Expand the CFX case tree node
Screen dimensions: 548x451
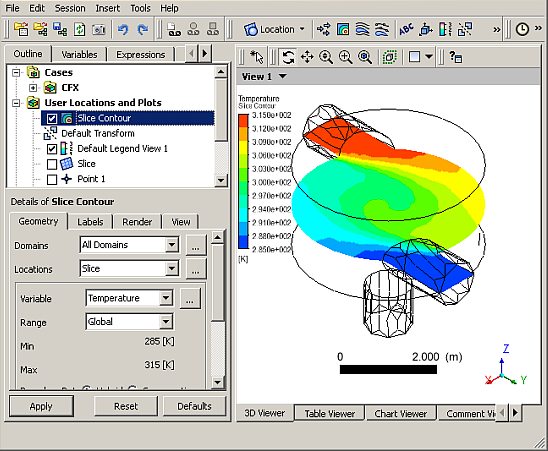pos(33,88)
